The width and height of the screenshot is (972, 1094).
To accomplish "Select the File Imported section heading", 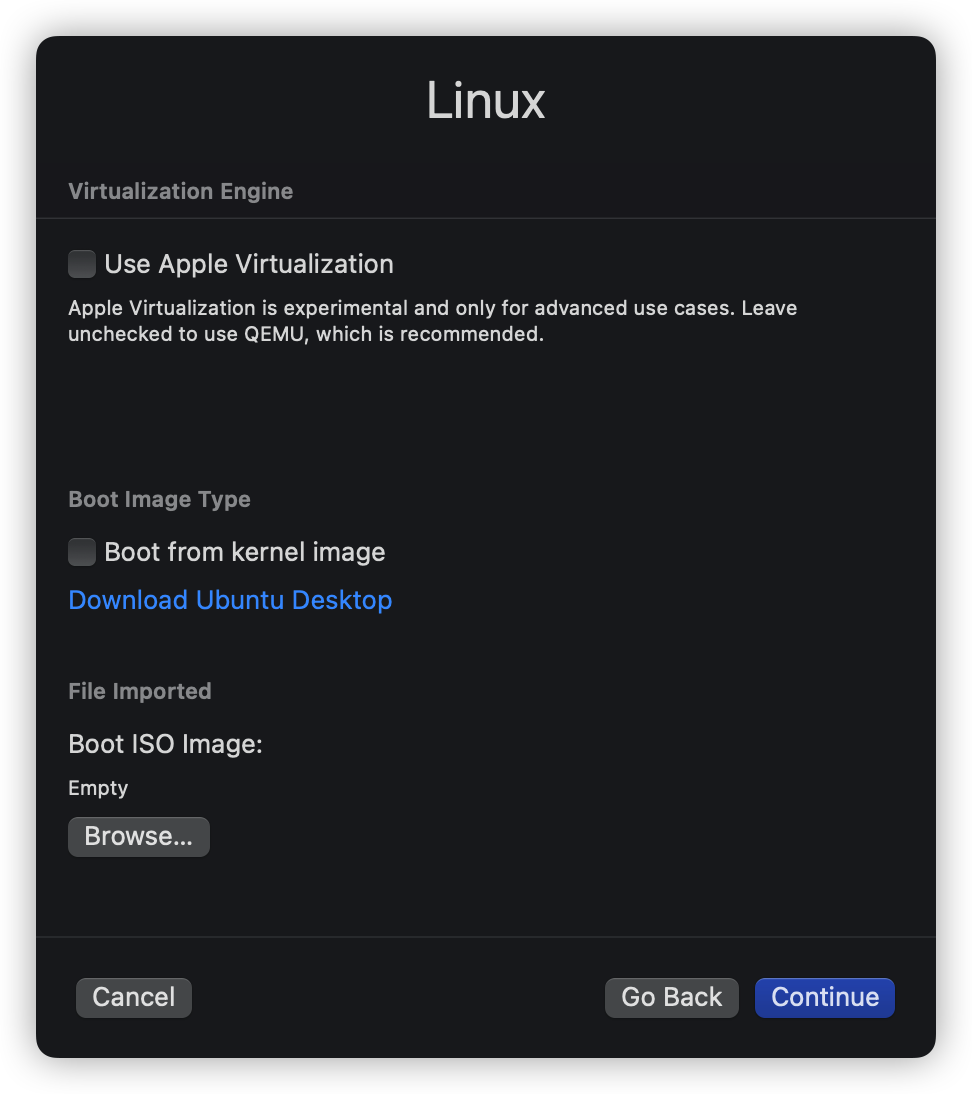I will 140,691.
